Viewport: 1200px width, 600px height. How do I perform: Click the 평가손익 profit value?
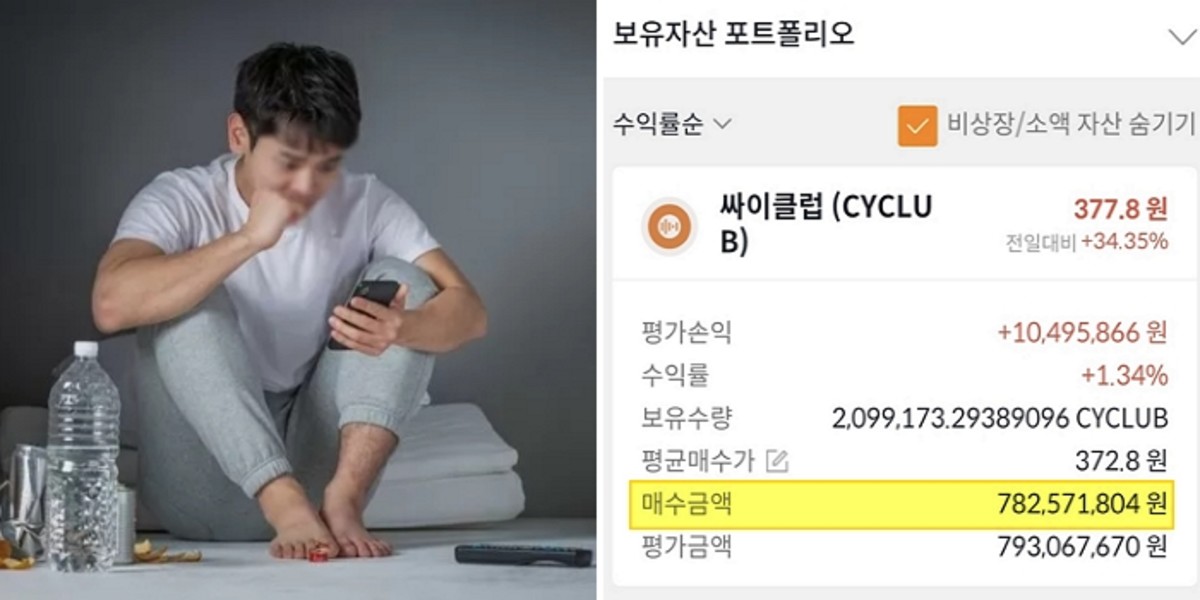pyautogui.click(x=1083, y=333)
